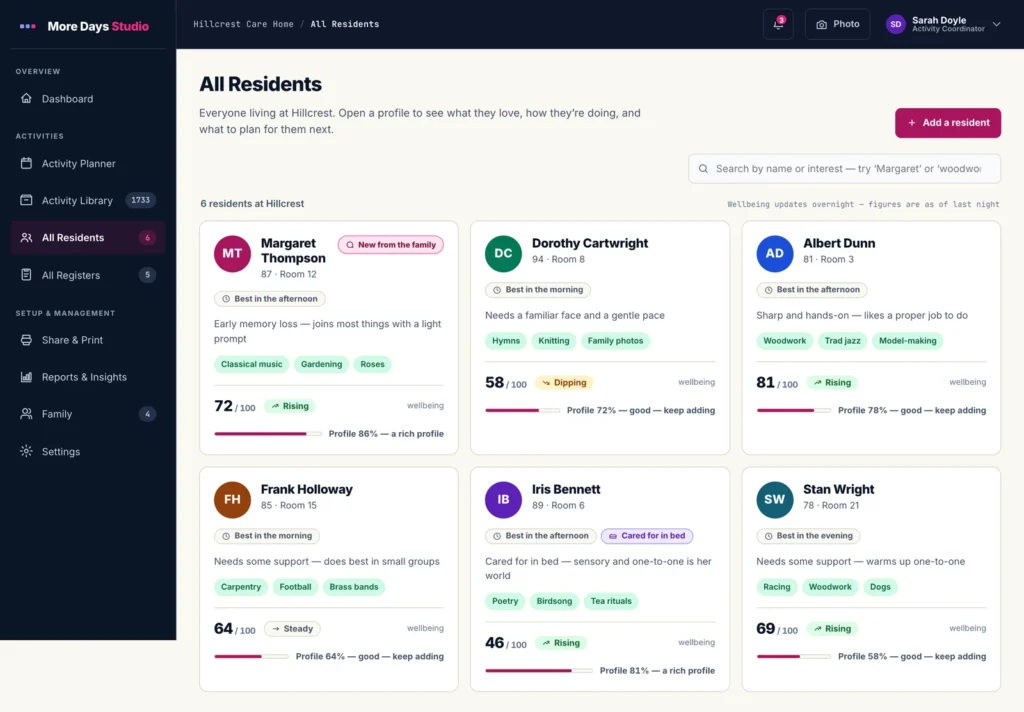Click Albert Dunn's AD avatar
Image resolution: width=1024 pixels, height=712 pixels.
[775, 253]
